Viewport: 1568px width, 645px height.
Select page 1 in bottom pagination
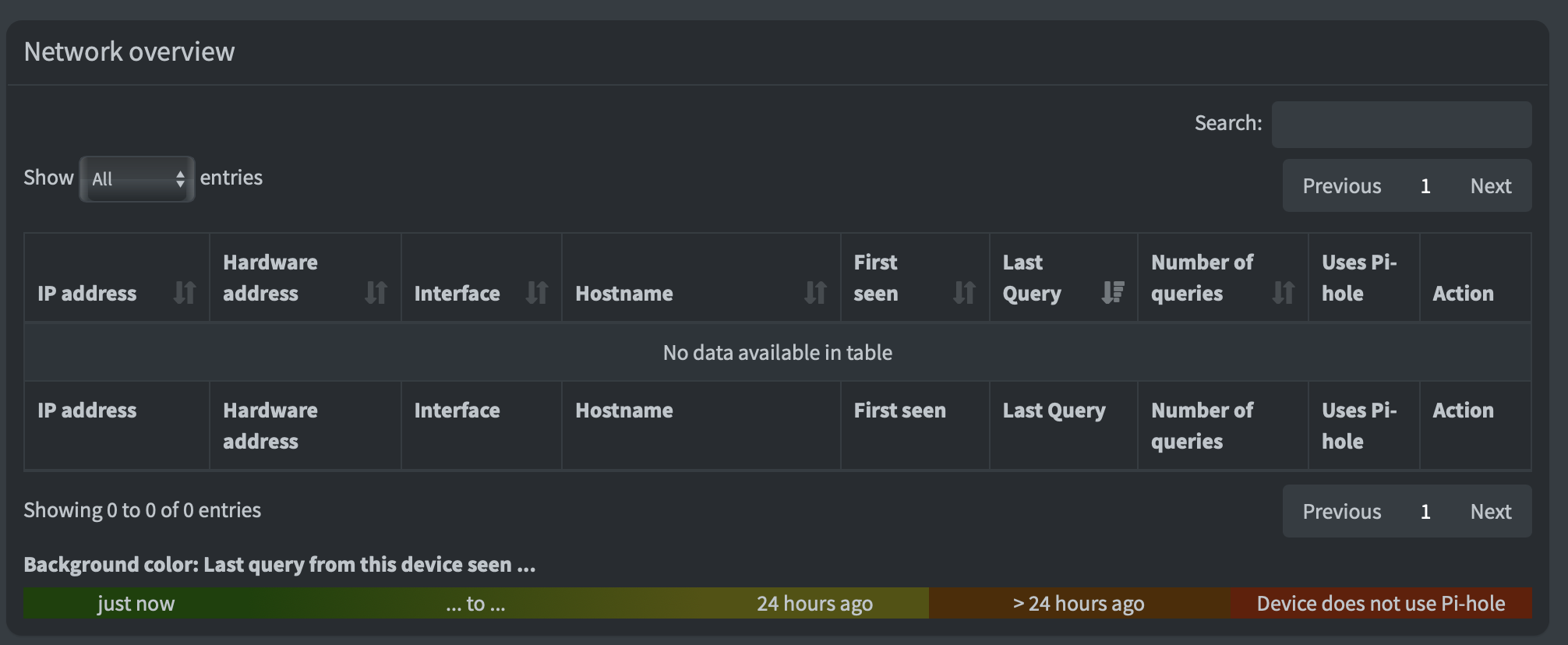click(1425, 512)
